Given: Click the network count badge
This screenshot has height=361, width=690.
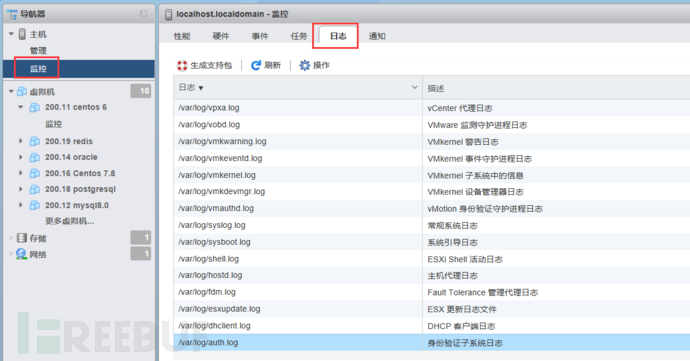Looking at the screenshot, I should tap(141, 254).
